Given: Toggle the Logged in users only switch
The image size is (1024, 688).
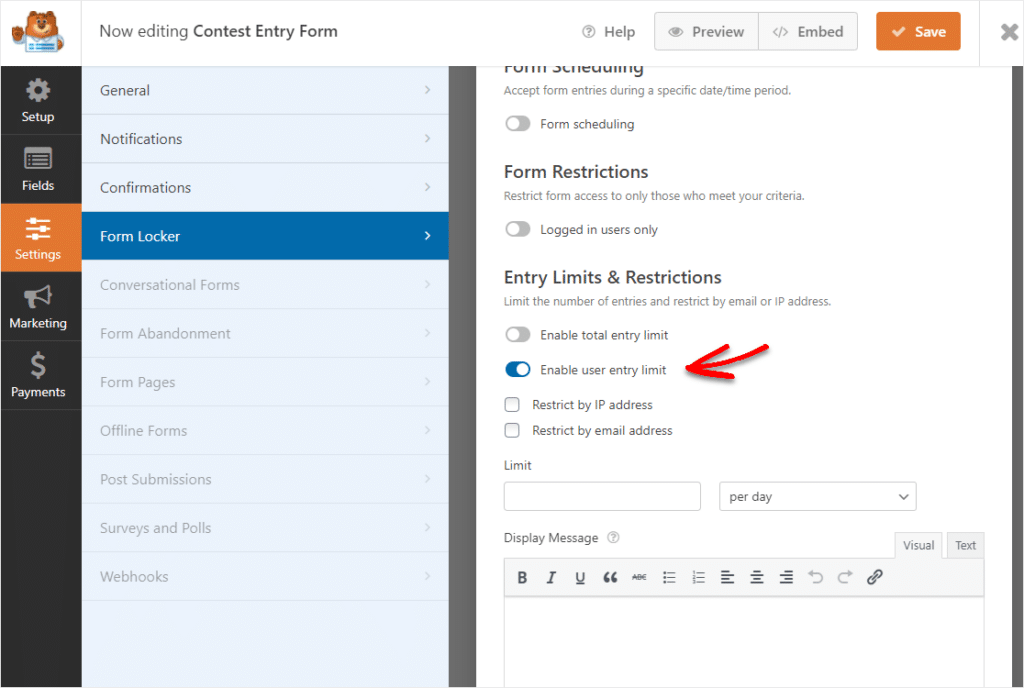Looking at the screenshot, I should 518,229.
